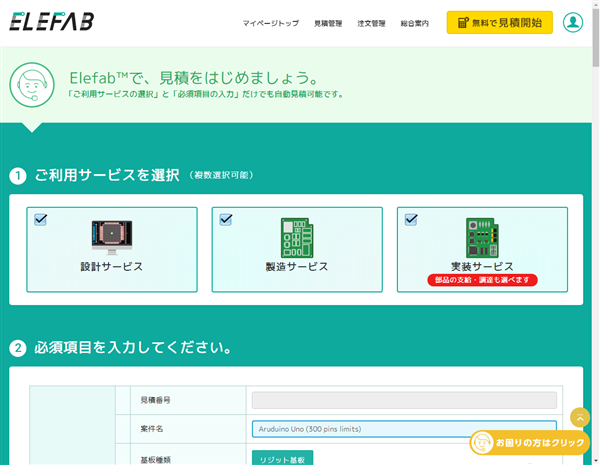
Task: Click the 見積番号 field
Action: point(404,400)
